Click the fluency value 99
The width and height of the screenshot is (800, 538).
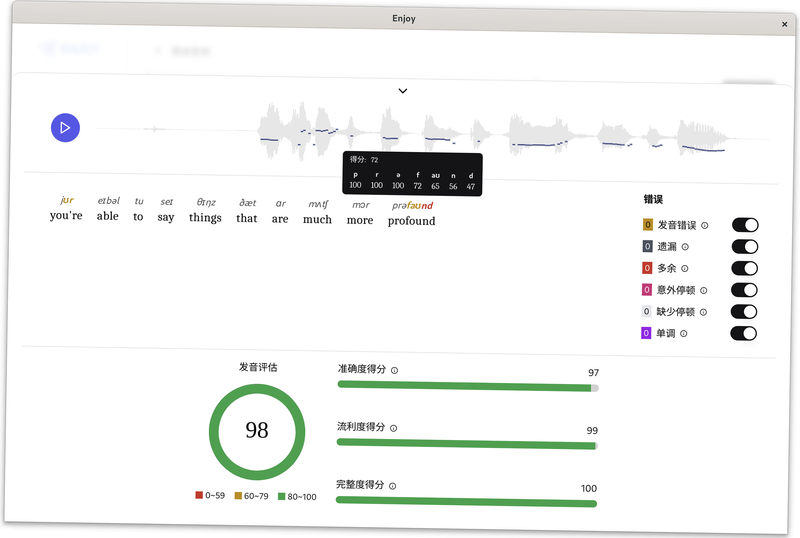(x=592, y=430)
